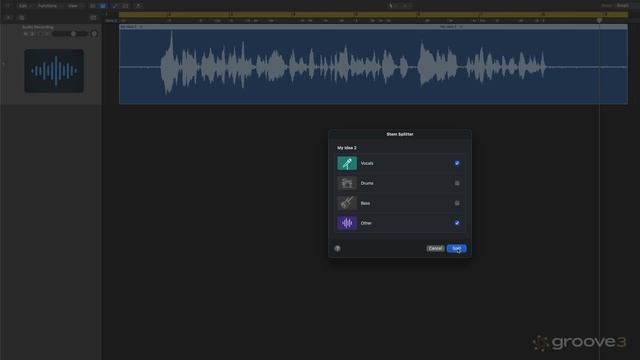Click the 'Other' stem label

coord(366,223)
